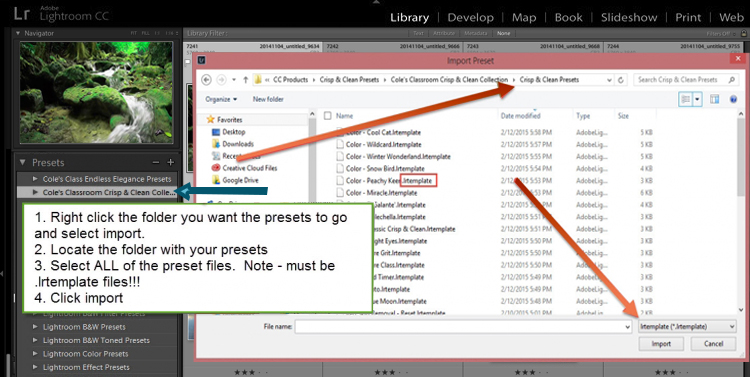Viewport: 750px width, 377px height.
Task: Click the File name input field
Action: click(463, 327)
